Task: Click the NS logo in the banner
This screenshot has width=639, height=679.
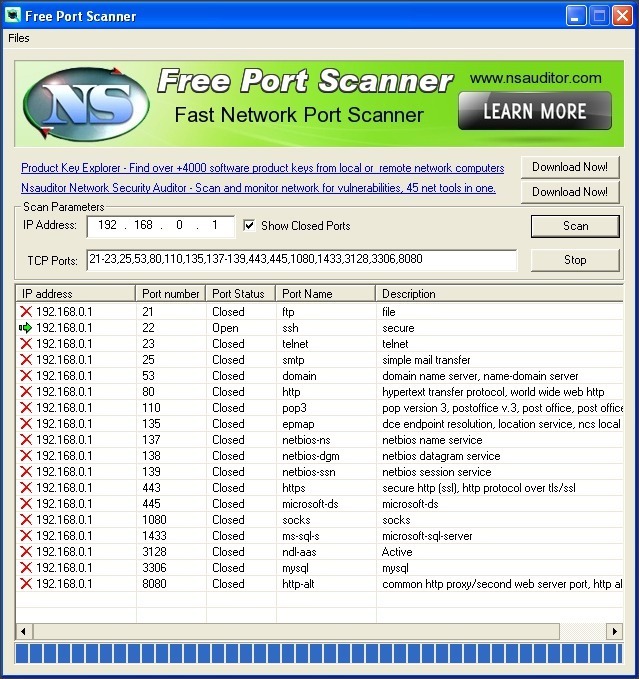Action: [x=86, y=104]
